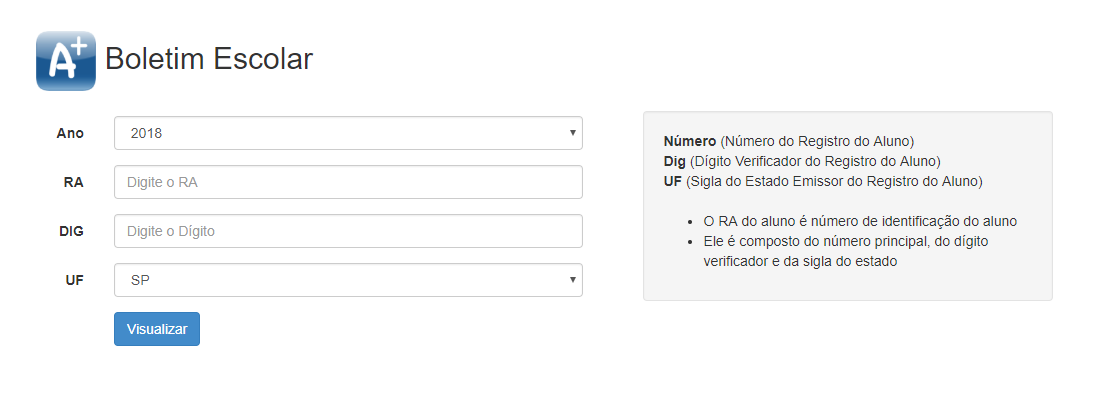Click the bullet about RA identification number
The image size is (1102, 394).
click(x=860, y=221)
